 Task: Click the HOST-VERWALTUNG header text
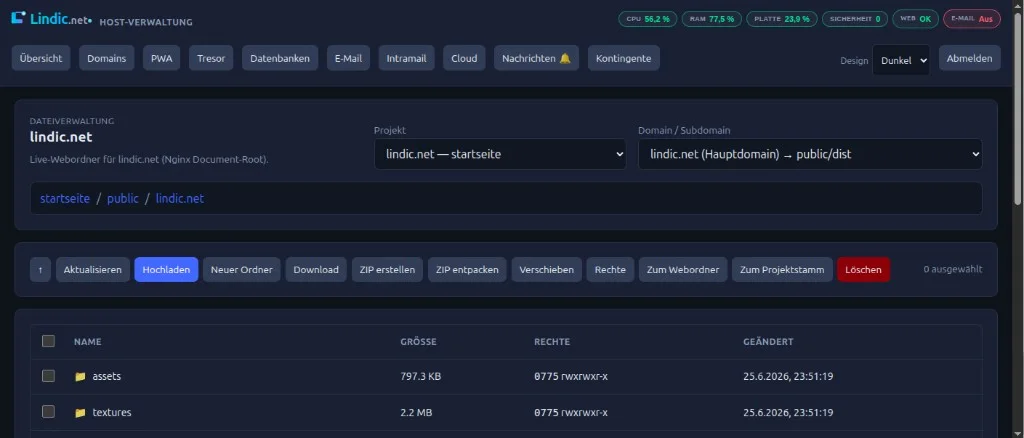(146, 22)
